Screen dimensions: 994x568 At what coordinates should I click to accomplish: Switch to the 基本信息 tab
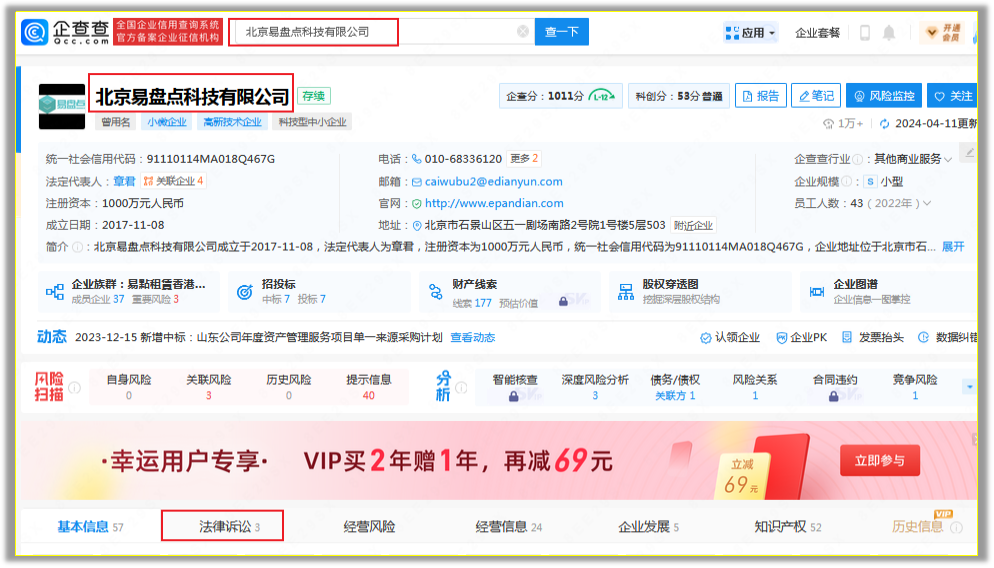coord(90,527)
